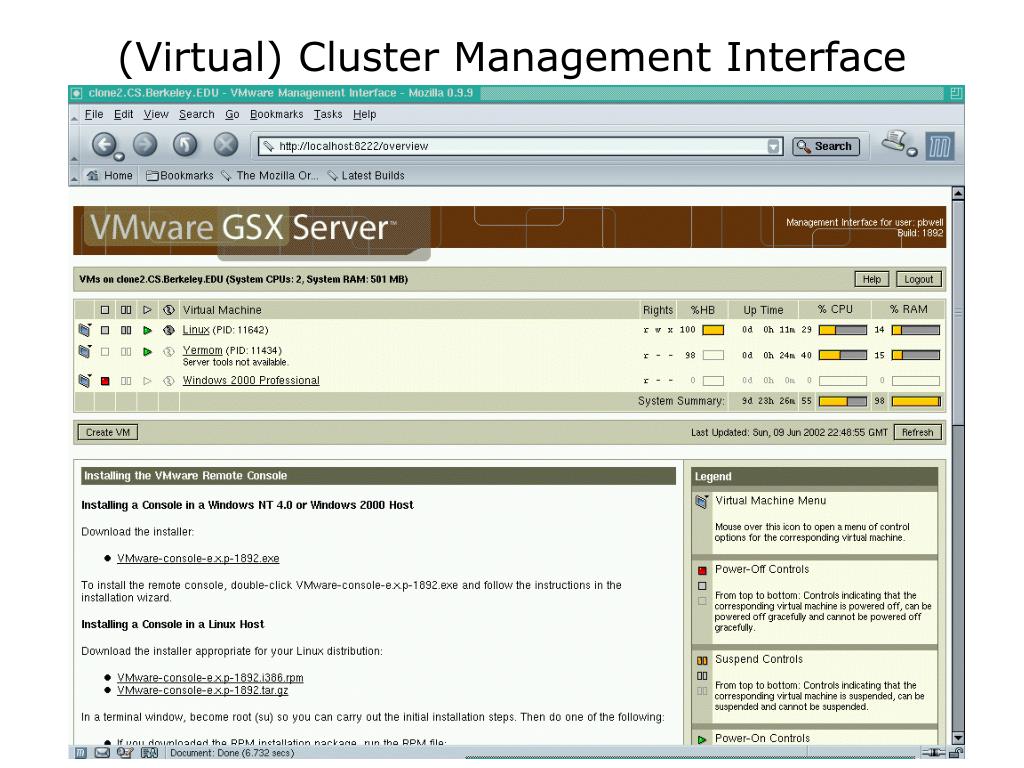Screen dimensions: 1024x768
Task: Open the Yermom virtual machine link
Action: pos(202,351)
